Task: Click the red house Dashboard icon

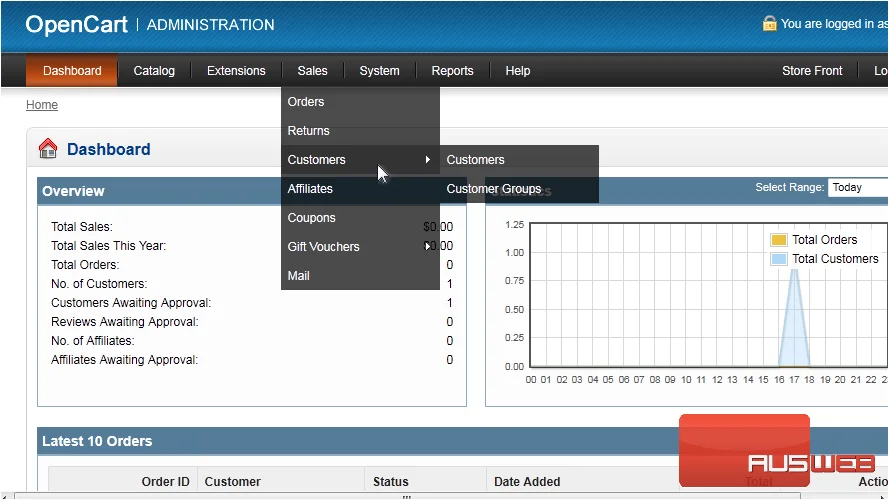Action: pos(48,149)
